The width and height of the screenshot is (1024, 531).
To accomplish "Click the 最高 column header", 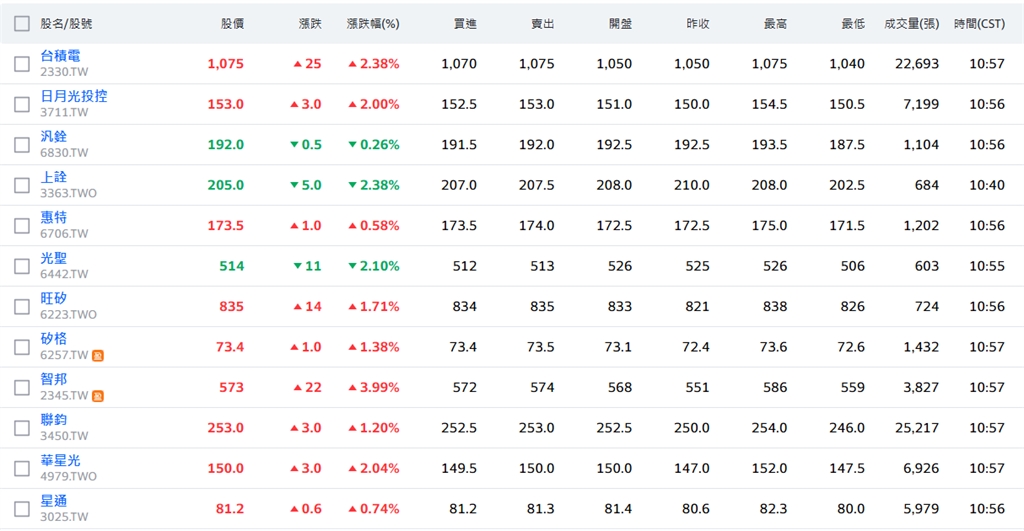I will [x=775, y=23].
